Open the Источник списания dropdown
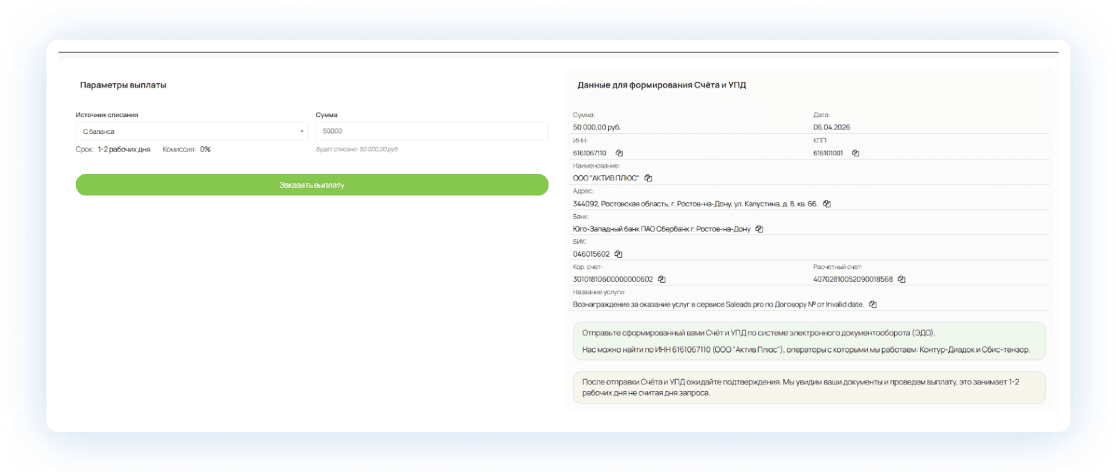The image size is (1116, 472). pos(192,131)
